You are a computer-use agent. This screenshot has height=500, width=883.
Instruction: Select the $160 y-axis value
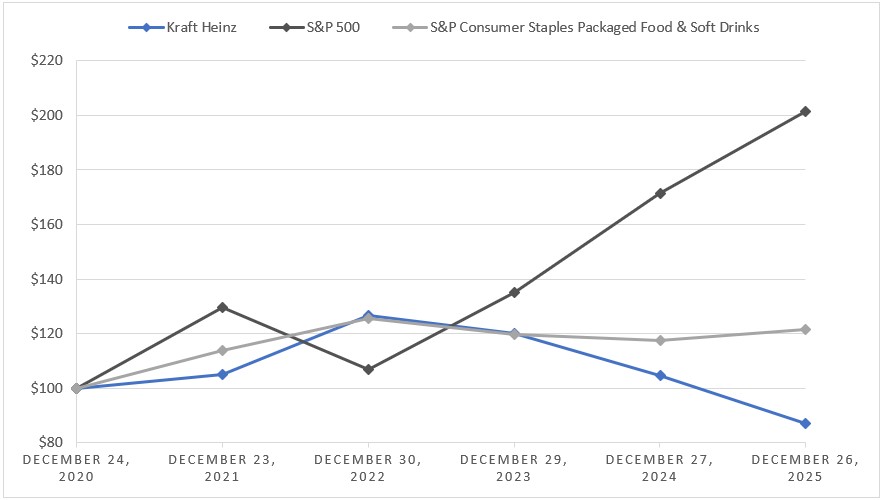[48, 224]
